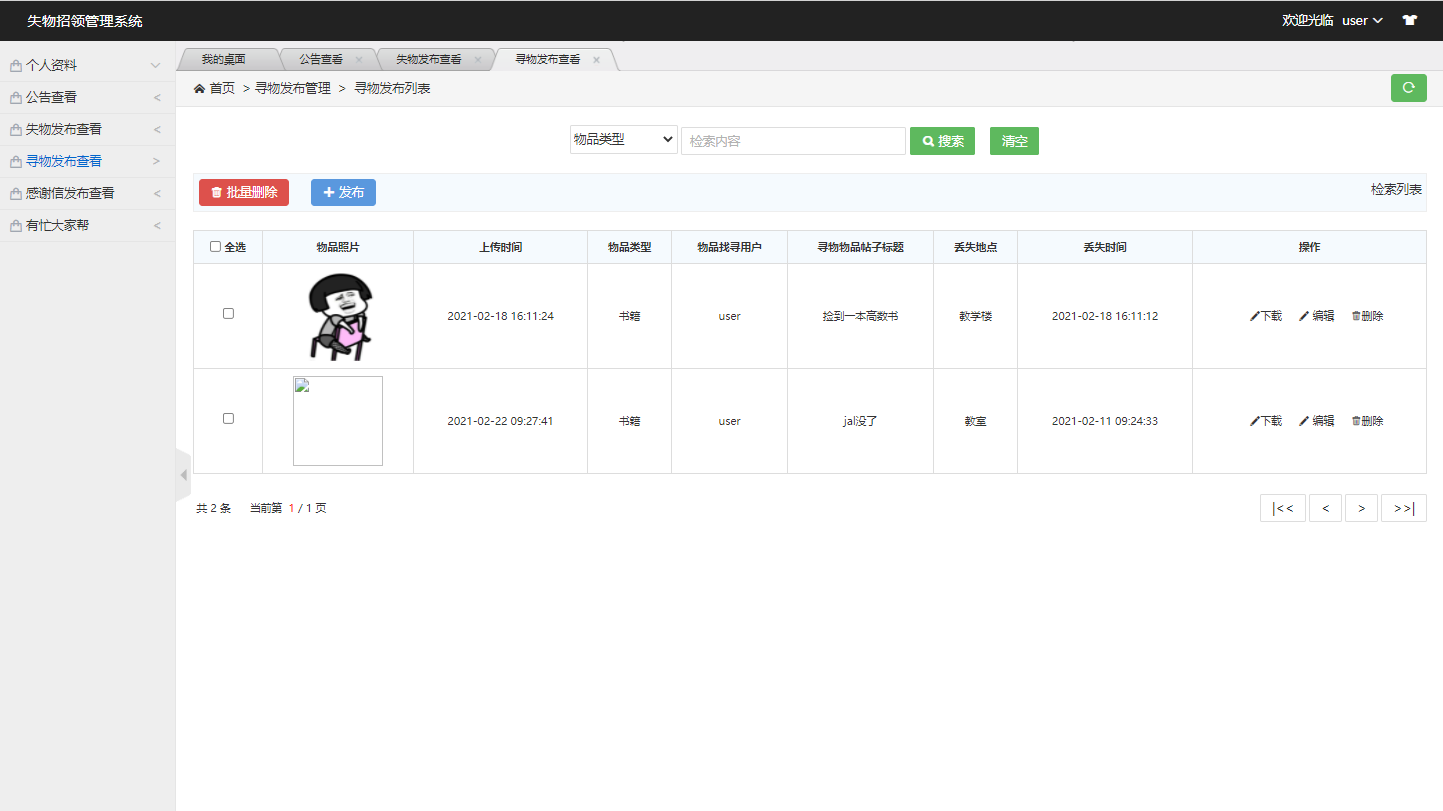This screenshot has height=811, width=1443.
Task: Click the trash icon on 批量删除 button
Action: pyautogui.click(x=217, y=192)
